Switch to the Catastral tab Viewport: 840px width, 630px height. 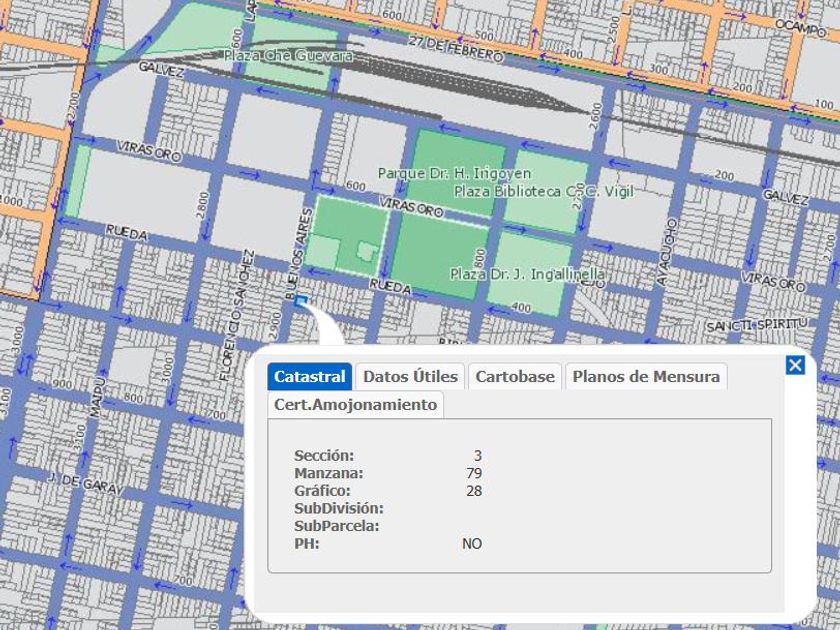click(310, 377)
